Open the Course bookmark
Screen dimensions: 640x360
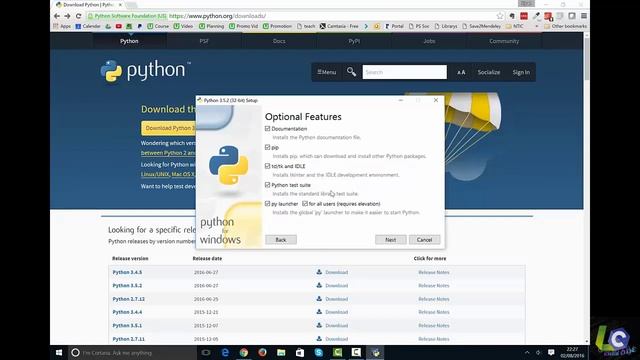158,26
